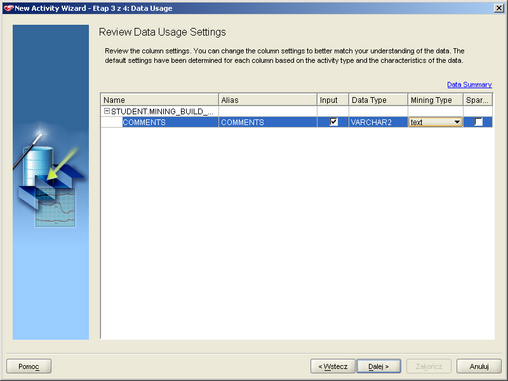The width and height of the screenshot is (508, 381).
Task: Open help with the Pomoc button
Action: 29,366
